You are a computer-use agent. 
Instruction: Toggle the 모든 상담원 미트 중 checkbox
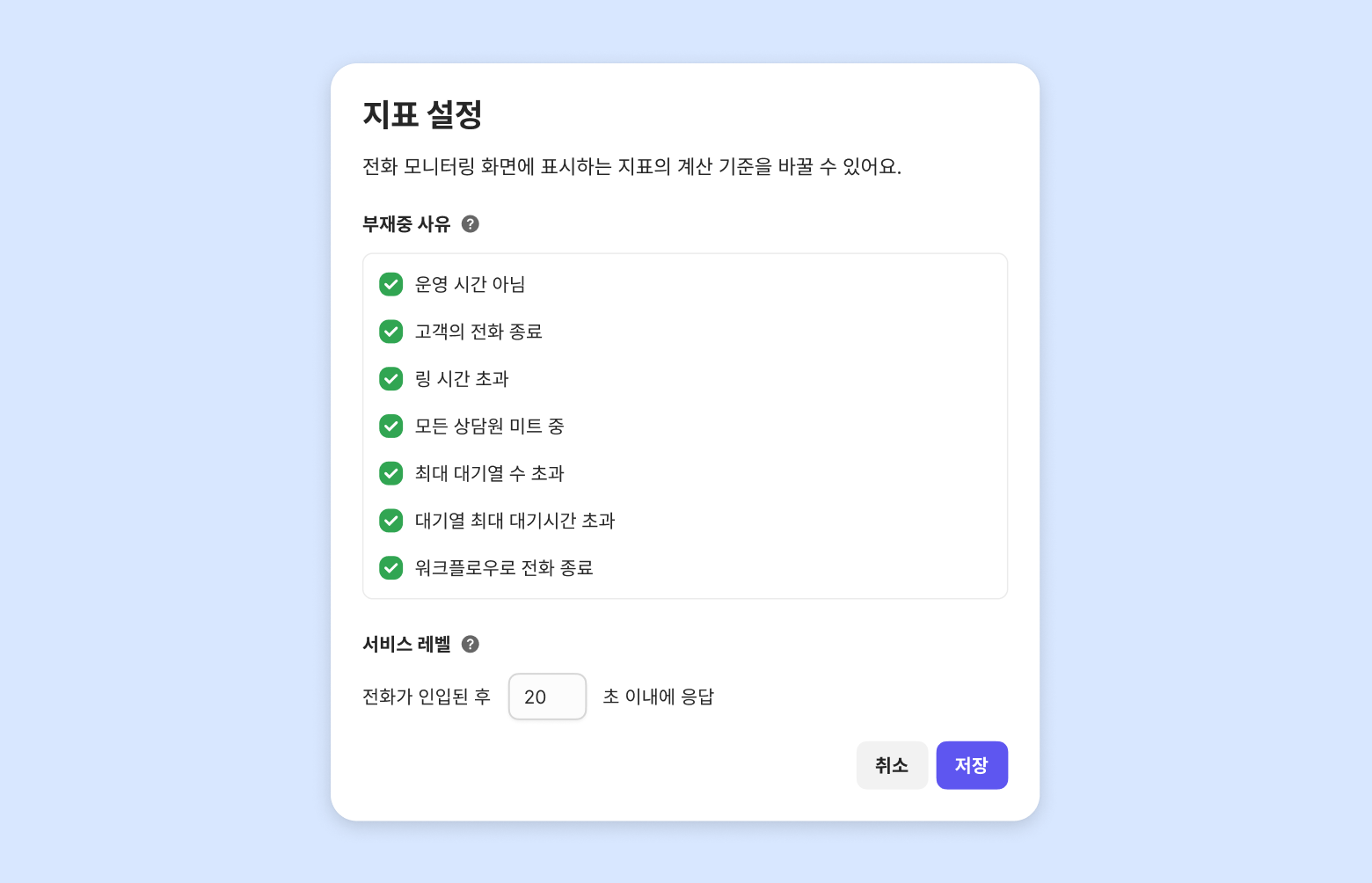(391, 427)
